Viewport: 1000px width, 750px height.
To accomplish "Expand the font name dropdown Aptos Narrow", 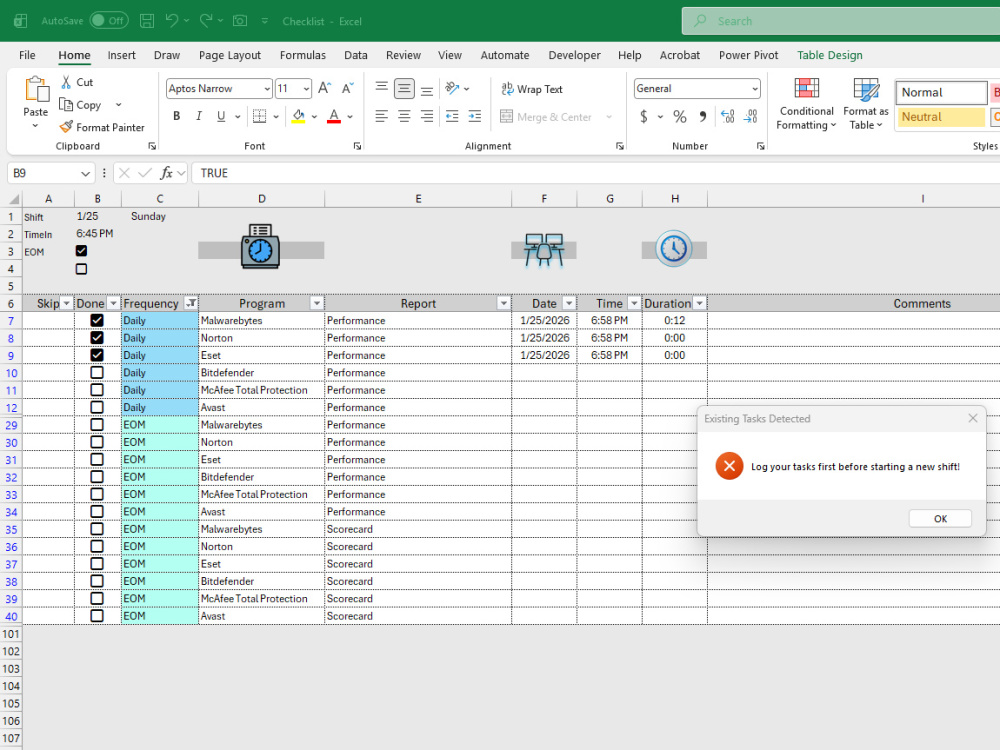I will [267, 89].
